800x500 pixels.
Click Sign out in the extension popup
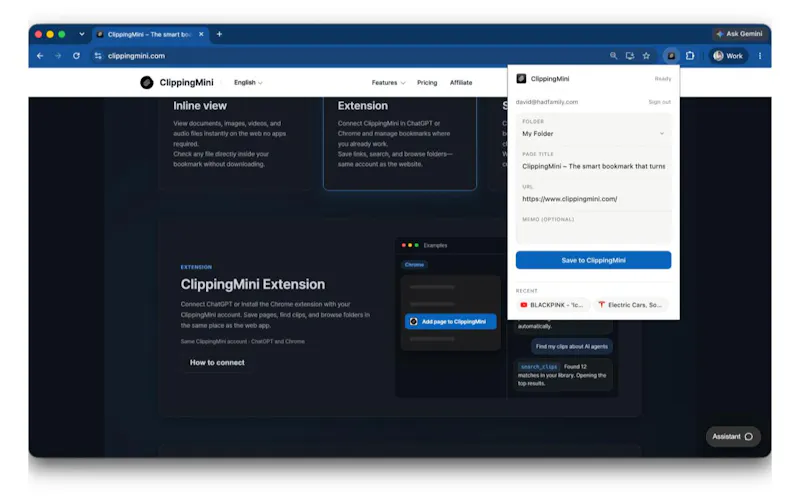click(x=659, y=102)
